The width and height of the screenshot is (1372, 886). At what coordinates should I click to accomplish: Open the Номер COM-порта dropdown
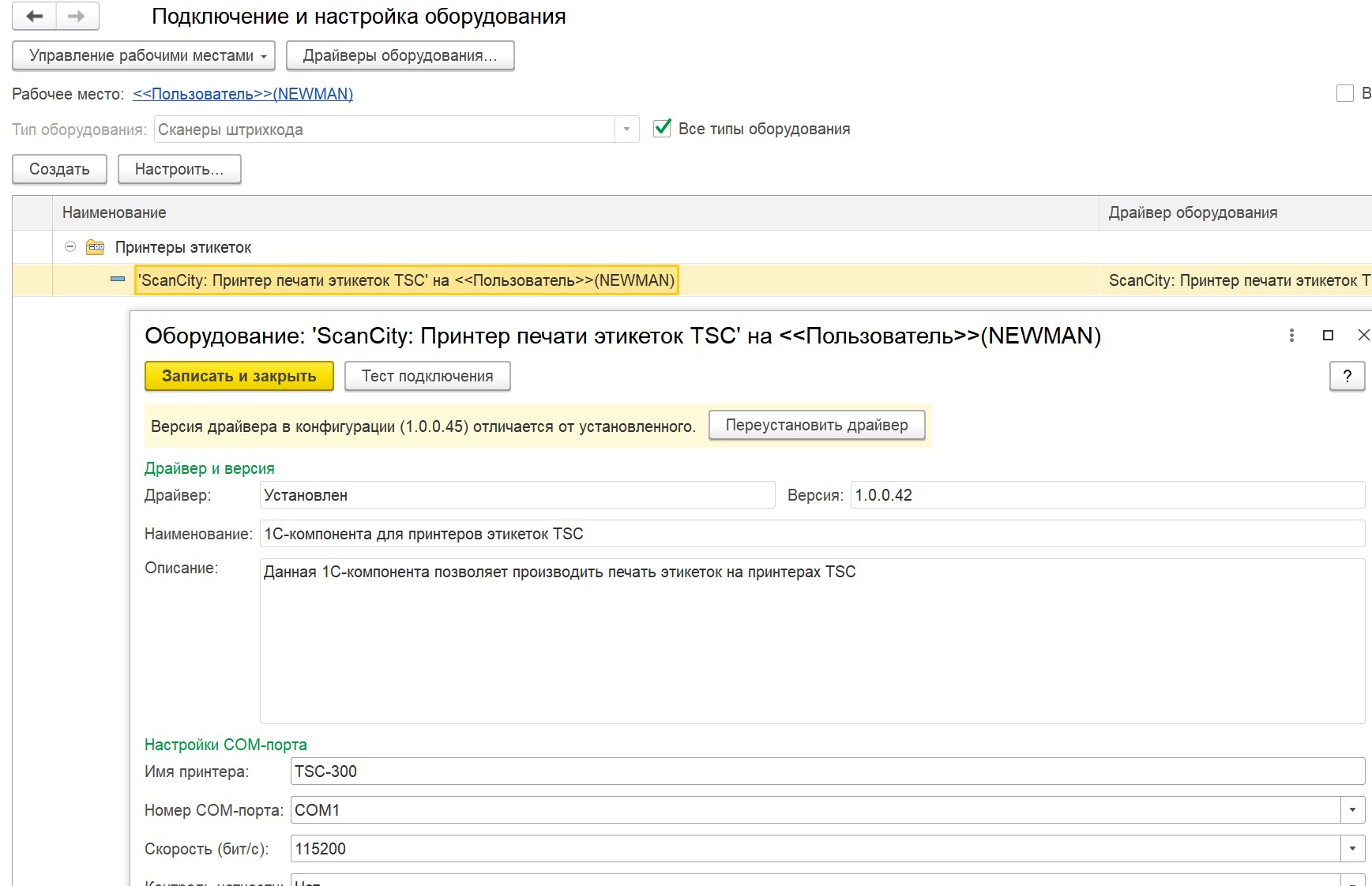(x=1352, y=810)
